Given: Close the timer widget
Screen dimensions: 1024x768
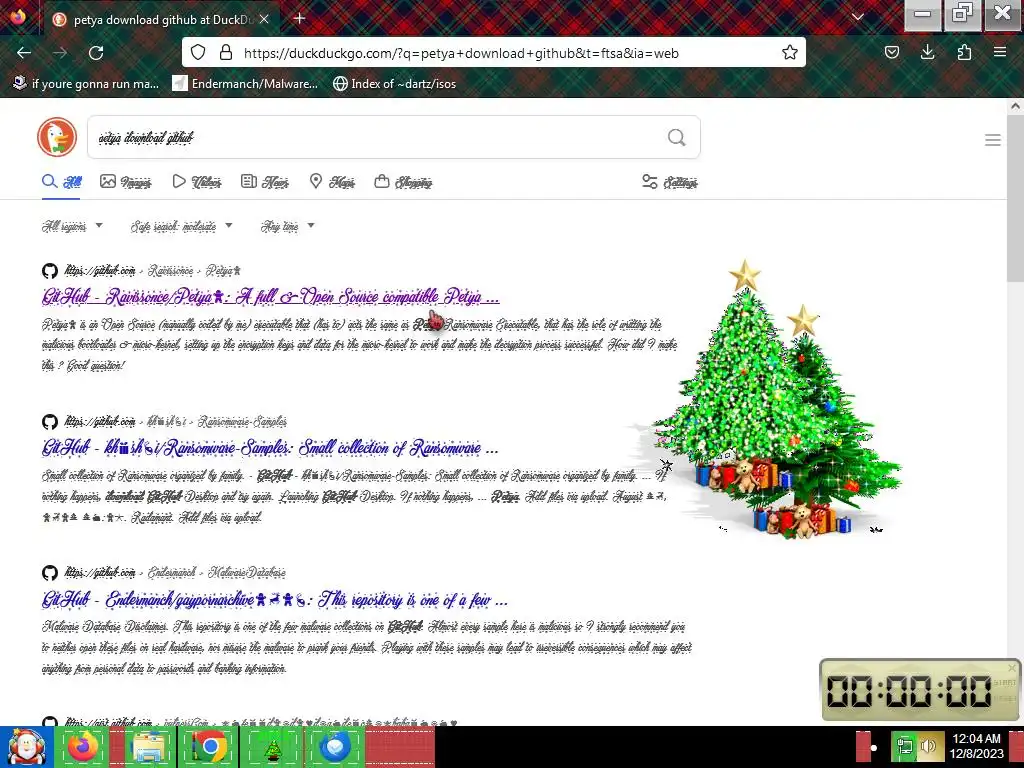Looking at the screenshot, I should point(1012,667).
